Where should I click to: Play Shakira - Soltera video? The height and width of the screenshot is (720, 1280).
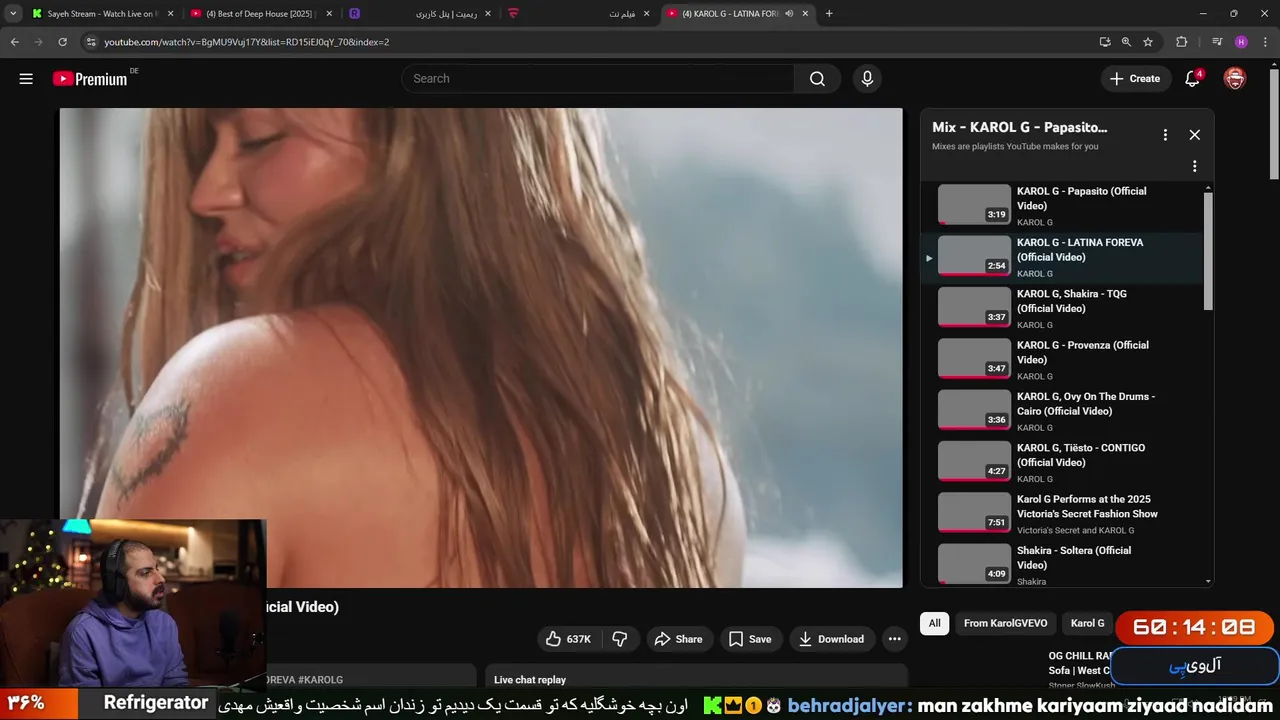coord(1062,565)
